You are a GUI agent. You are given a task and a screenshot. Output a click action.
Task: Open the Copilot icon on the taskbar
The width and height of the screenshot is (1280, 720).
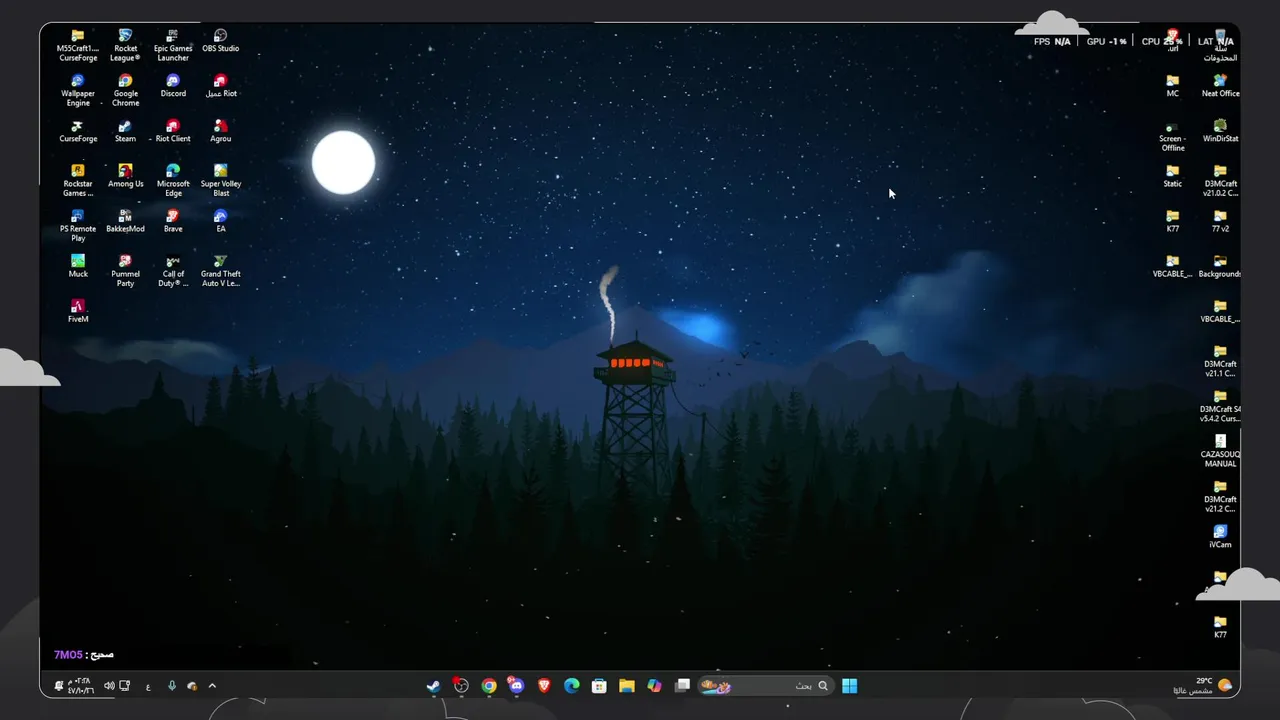(654, 686)
